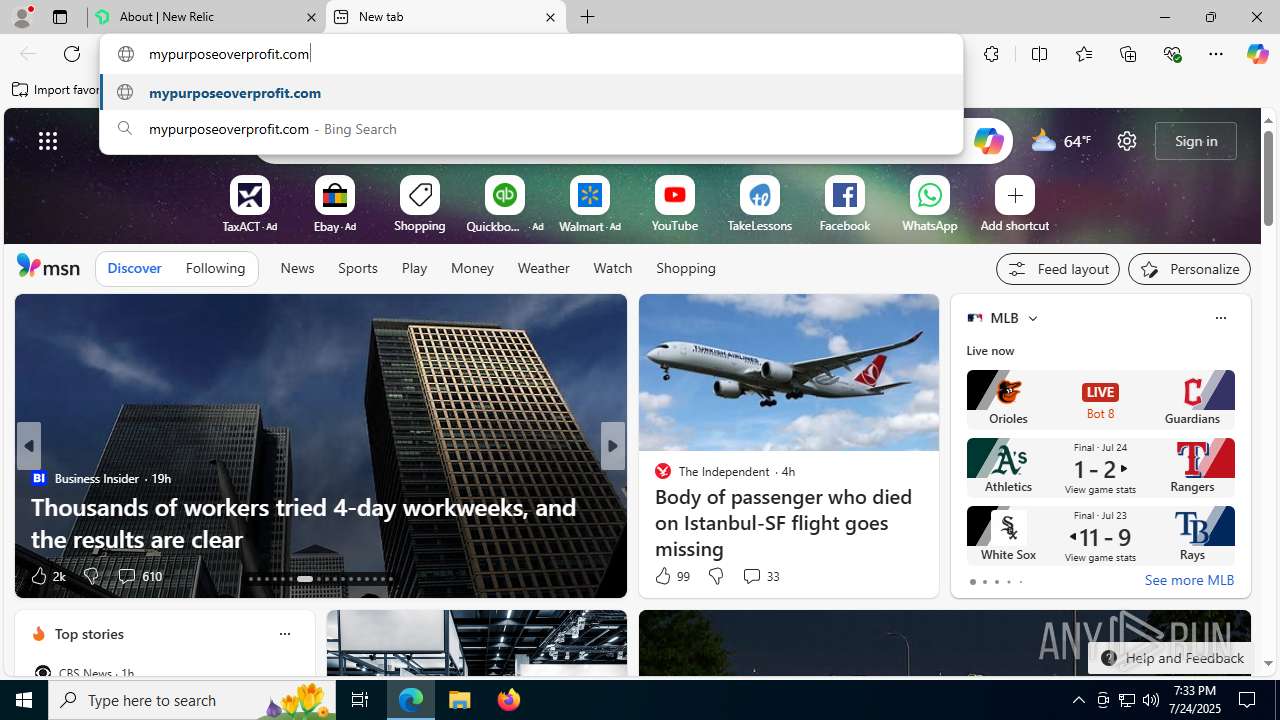Open the Microsoft apps grid launcher
The image size is (1280, 720).
[x=48, y=141]
